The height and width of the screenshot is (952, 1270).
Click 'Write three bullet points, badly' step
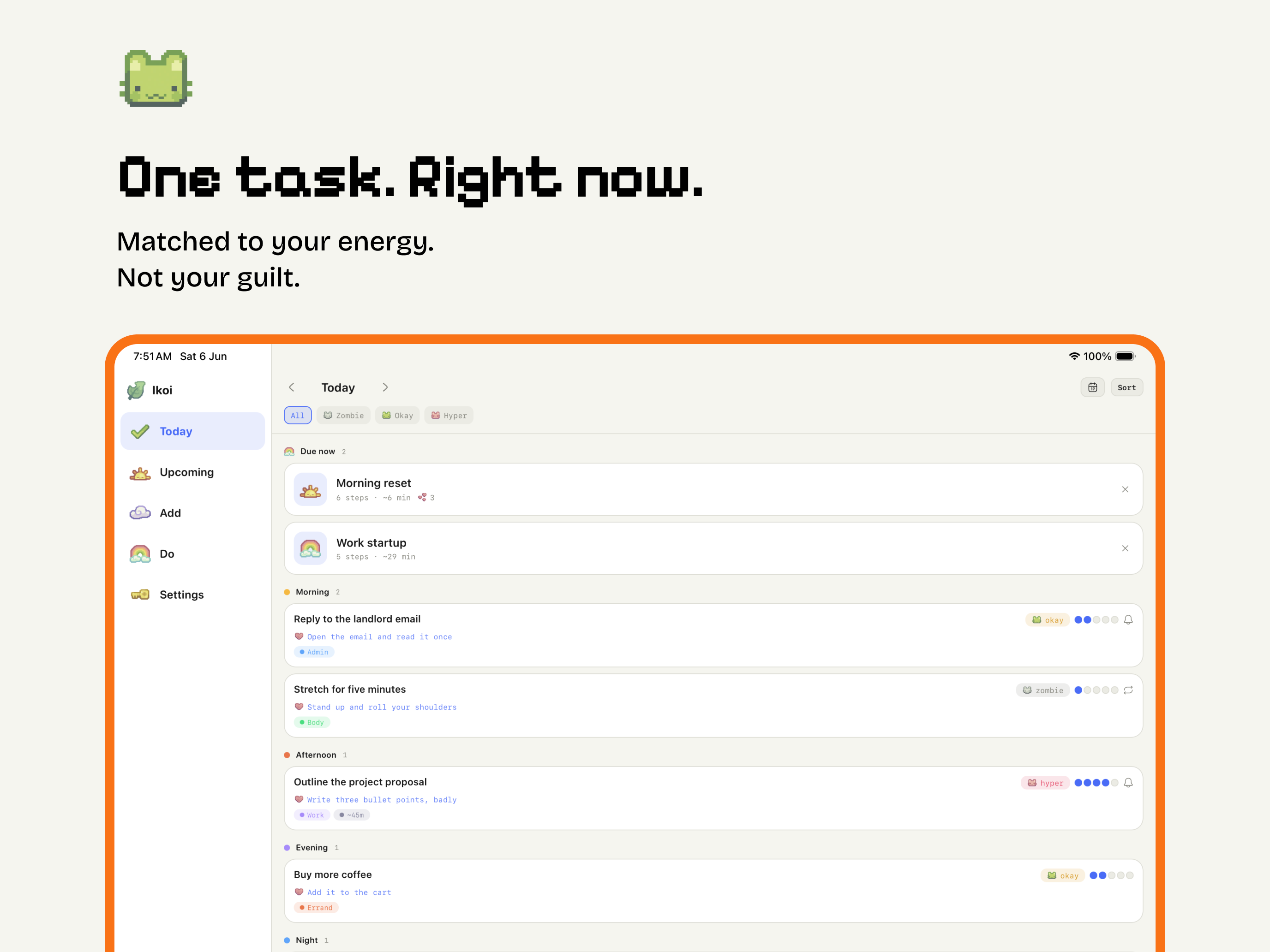point(382,799)
